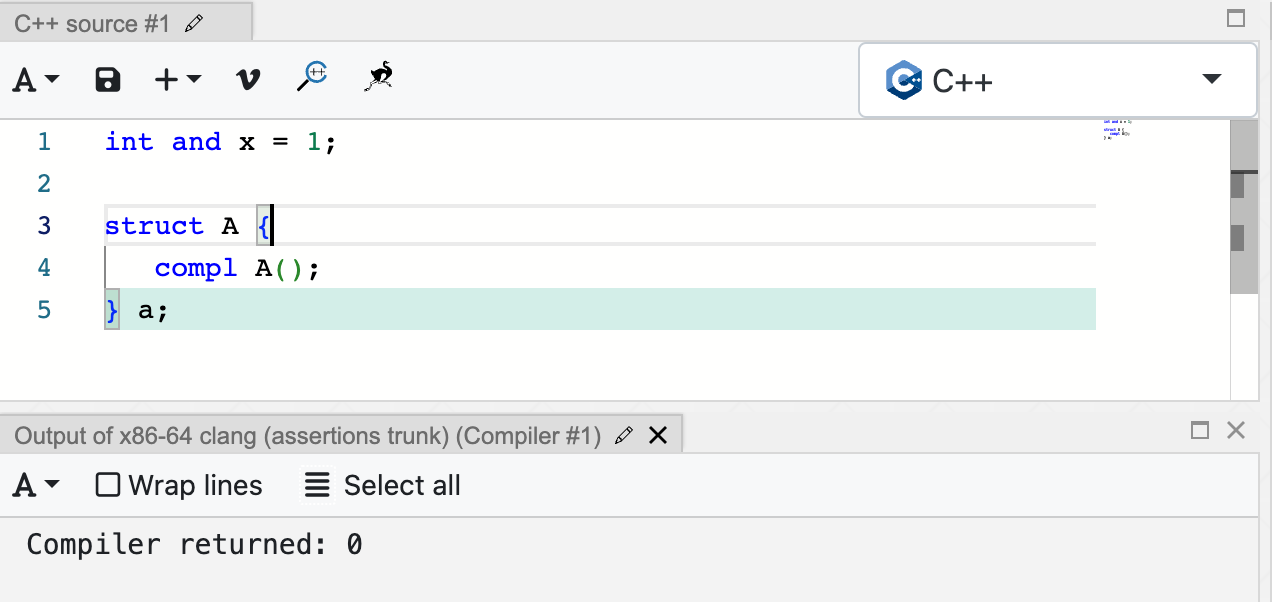Click the save icon in editor toolbar
This screenshot has height=602, width=1272.
point(107,79)
